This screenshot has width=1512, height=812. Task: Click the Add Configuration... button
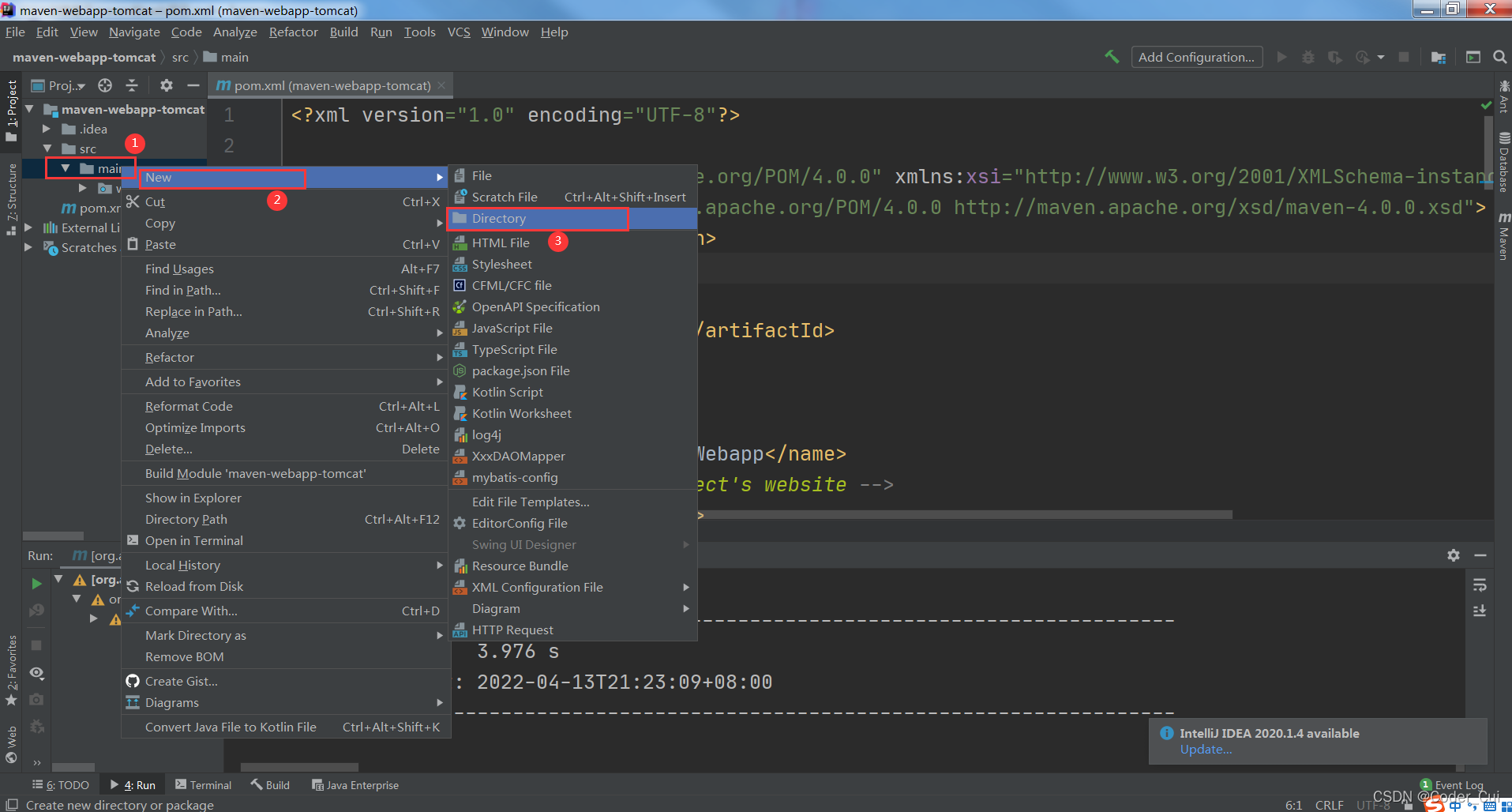(1196, 57)
